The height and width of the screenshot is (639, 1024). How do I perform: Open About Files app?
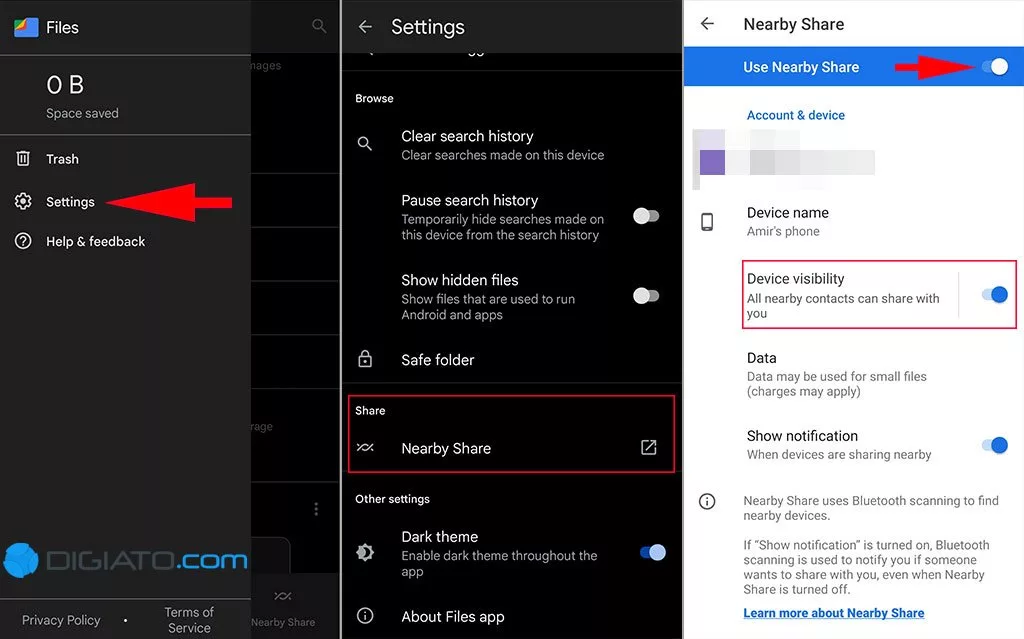tap(511, 617)
